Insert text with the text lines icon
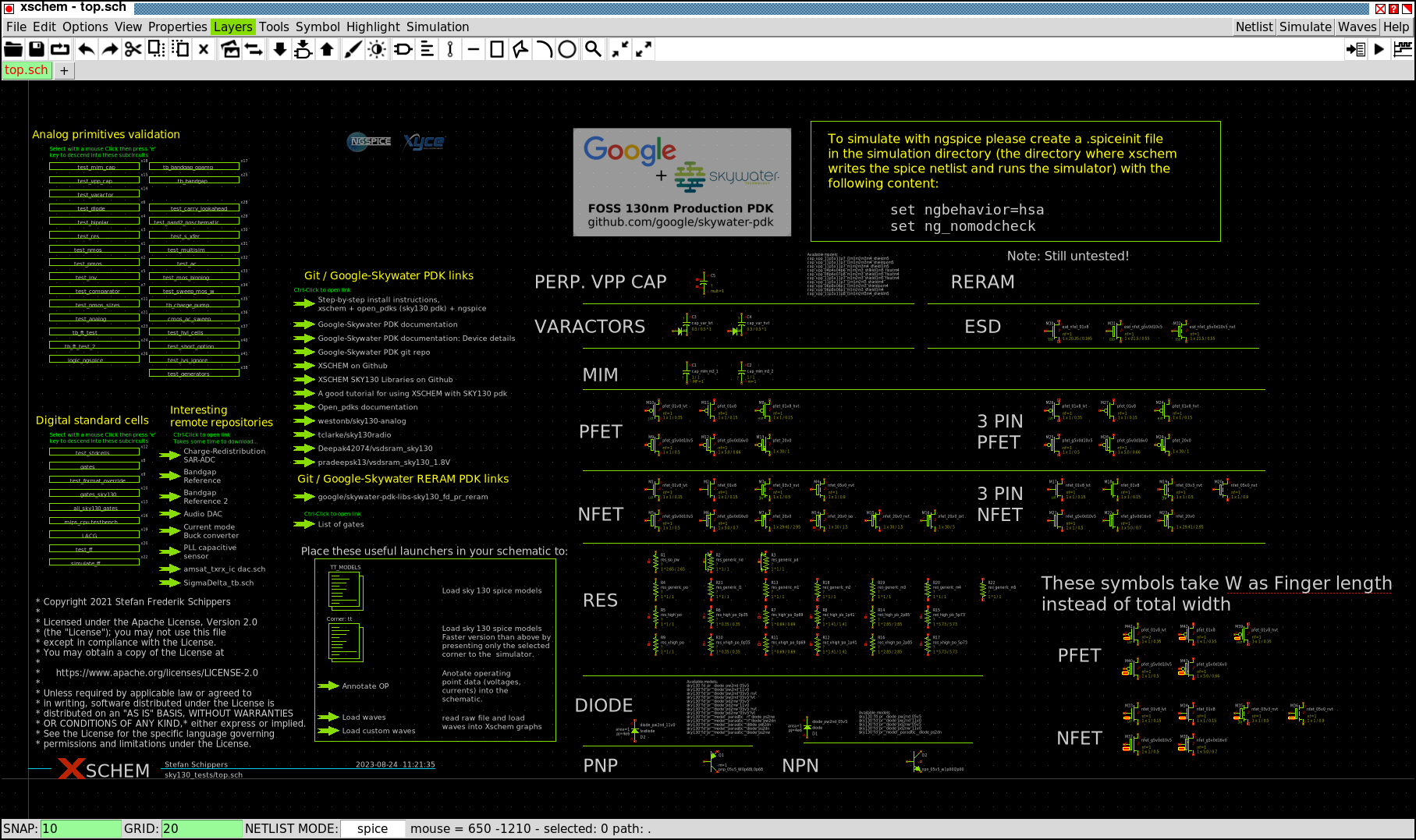The image size is (1416, 840). click(x=427, y=49)
